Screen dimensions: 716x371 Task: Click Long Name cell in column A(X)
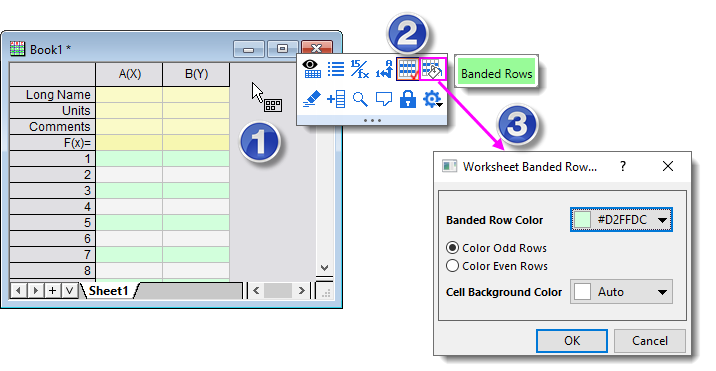129,95
